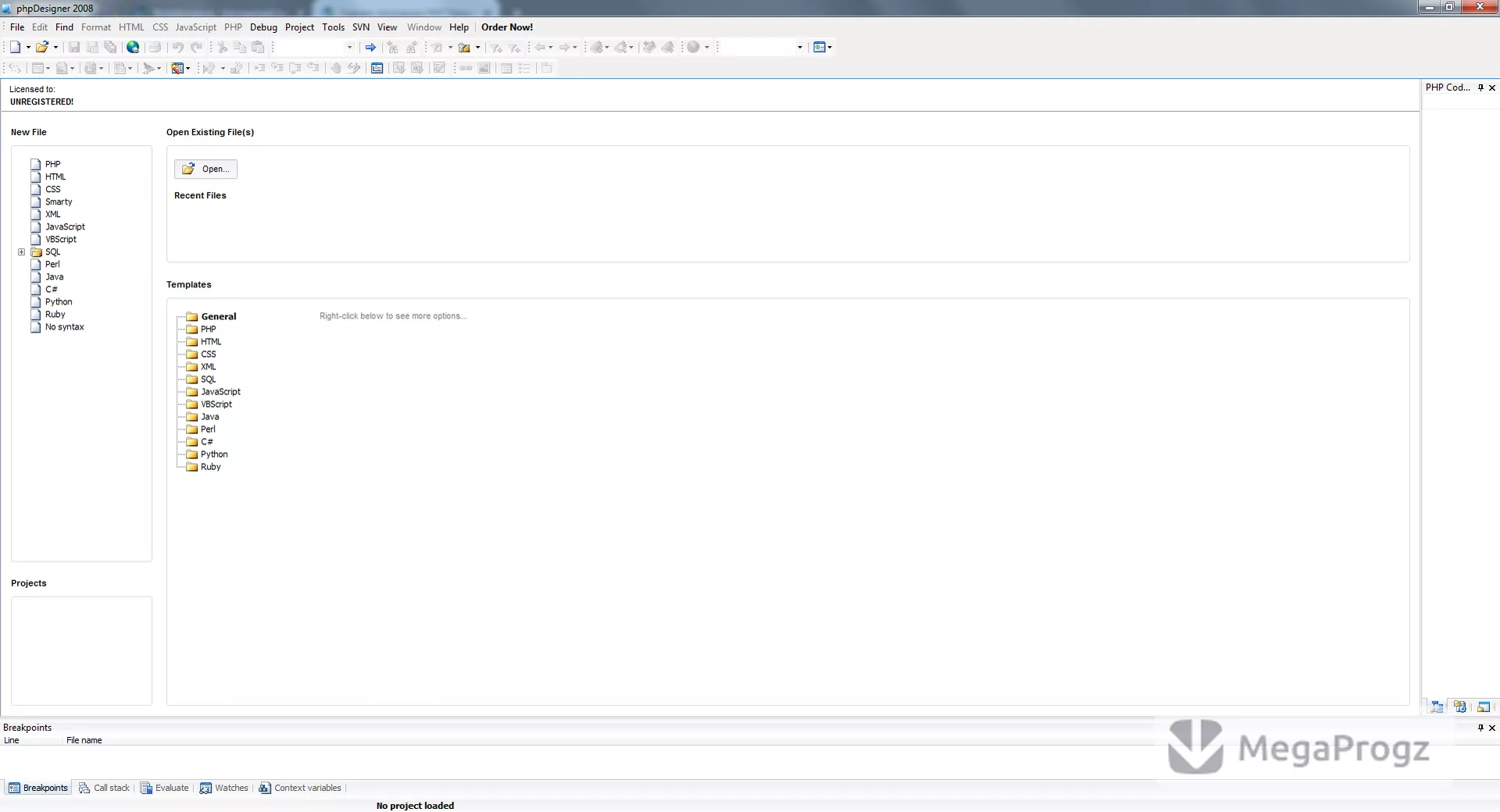1500x812 pixels.
Task: Open the dropdown arrow next to Open folder icon
Action: (x=55, y=47)
